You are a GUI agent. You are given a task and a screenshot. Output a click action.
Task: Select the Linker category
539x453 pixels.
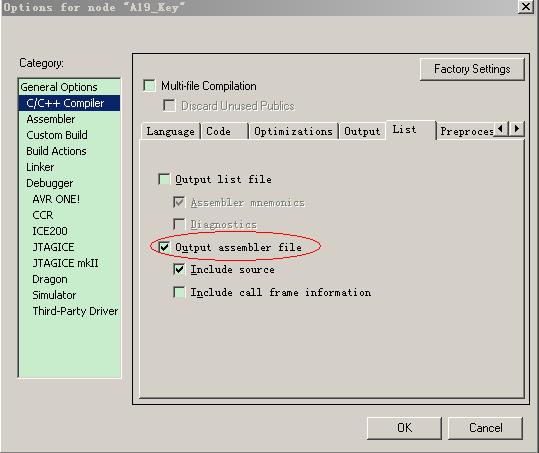click(x=69, y=167)
